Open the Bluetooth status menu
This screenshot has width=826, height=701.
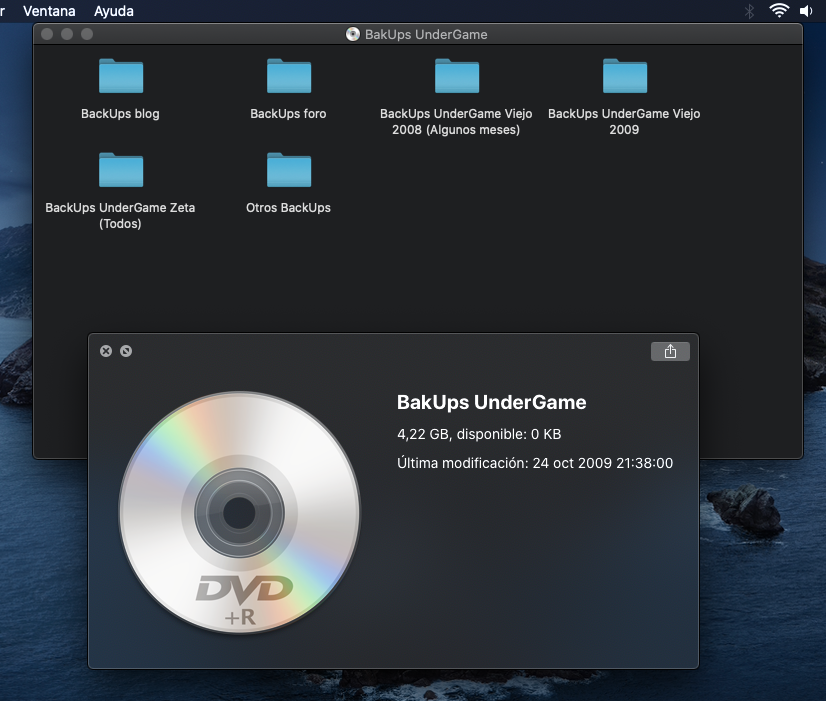[x=749, y=11]
